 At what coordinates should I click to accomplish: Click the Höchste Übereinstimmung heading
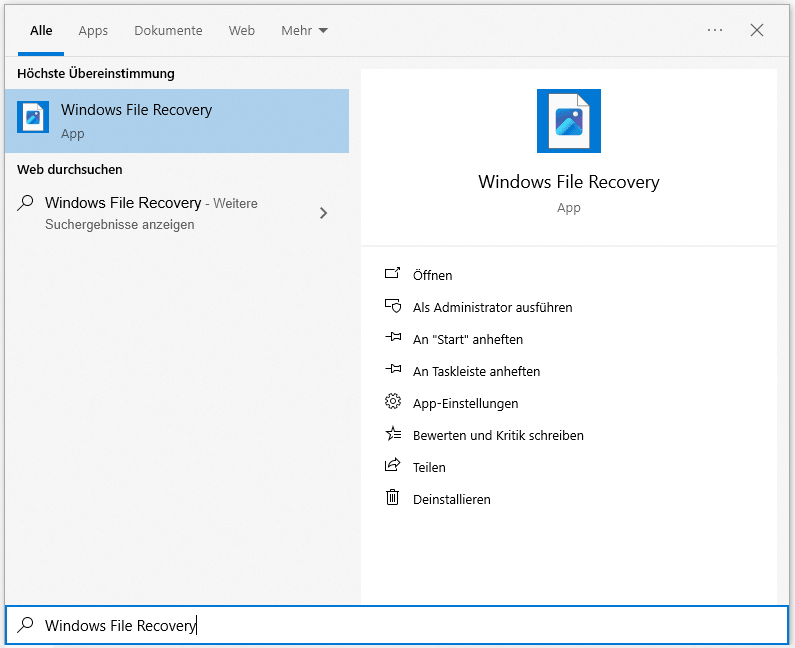pos(96,74)
